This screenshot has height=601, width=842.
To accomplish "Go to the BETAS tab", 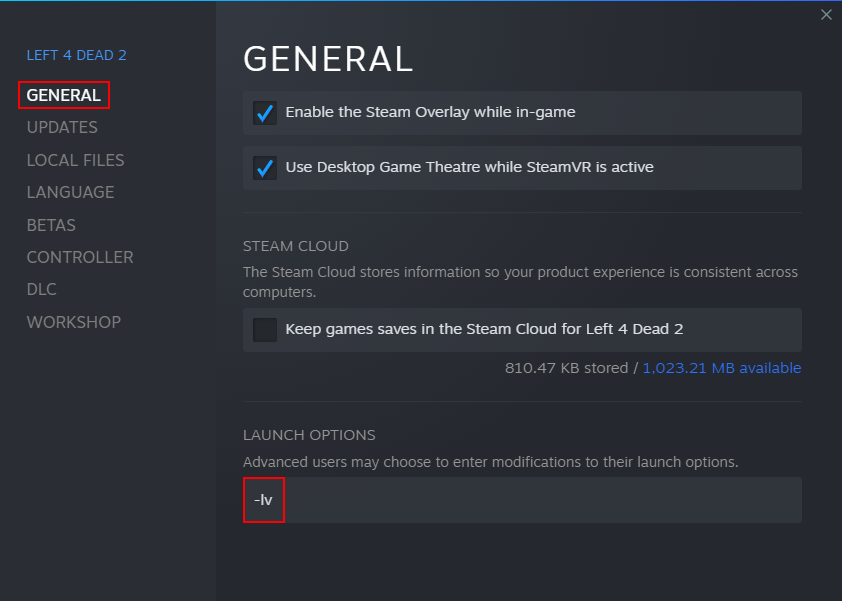I will coord(51,225).
